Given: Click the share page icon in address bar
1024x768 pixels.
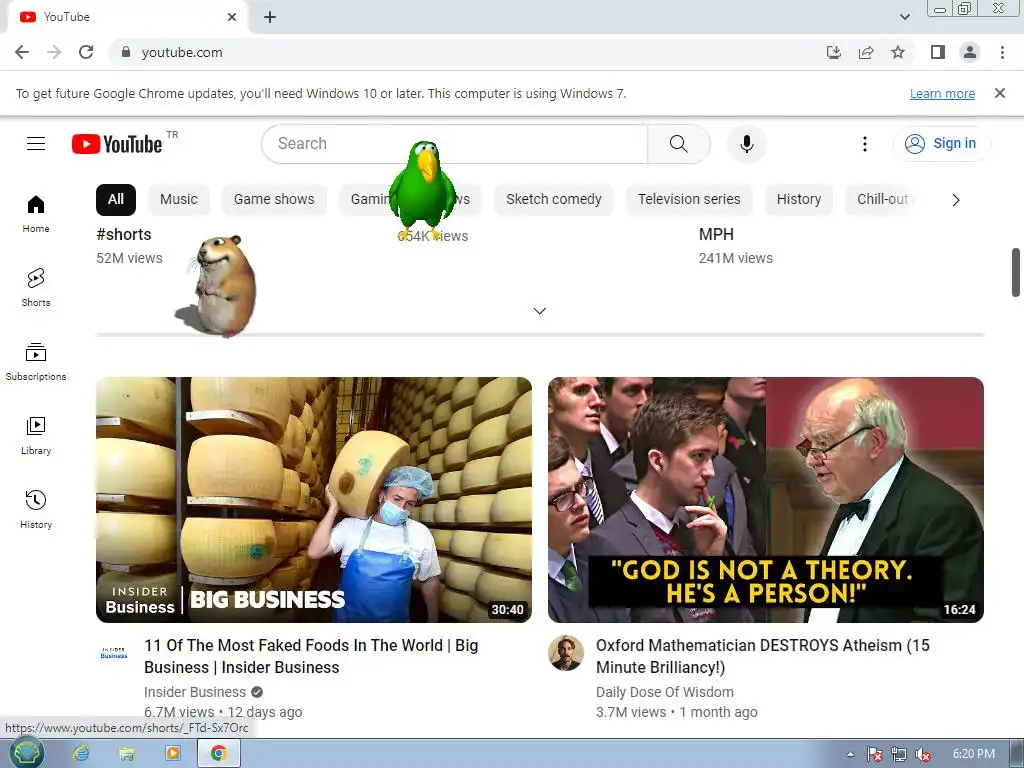Looking at the screenshot, I should point(866,52).
